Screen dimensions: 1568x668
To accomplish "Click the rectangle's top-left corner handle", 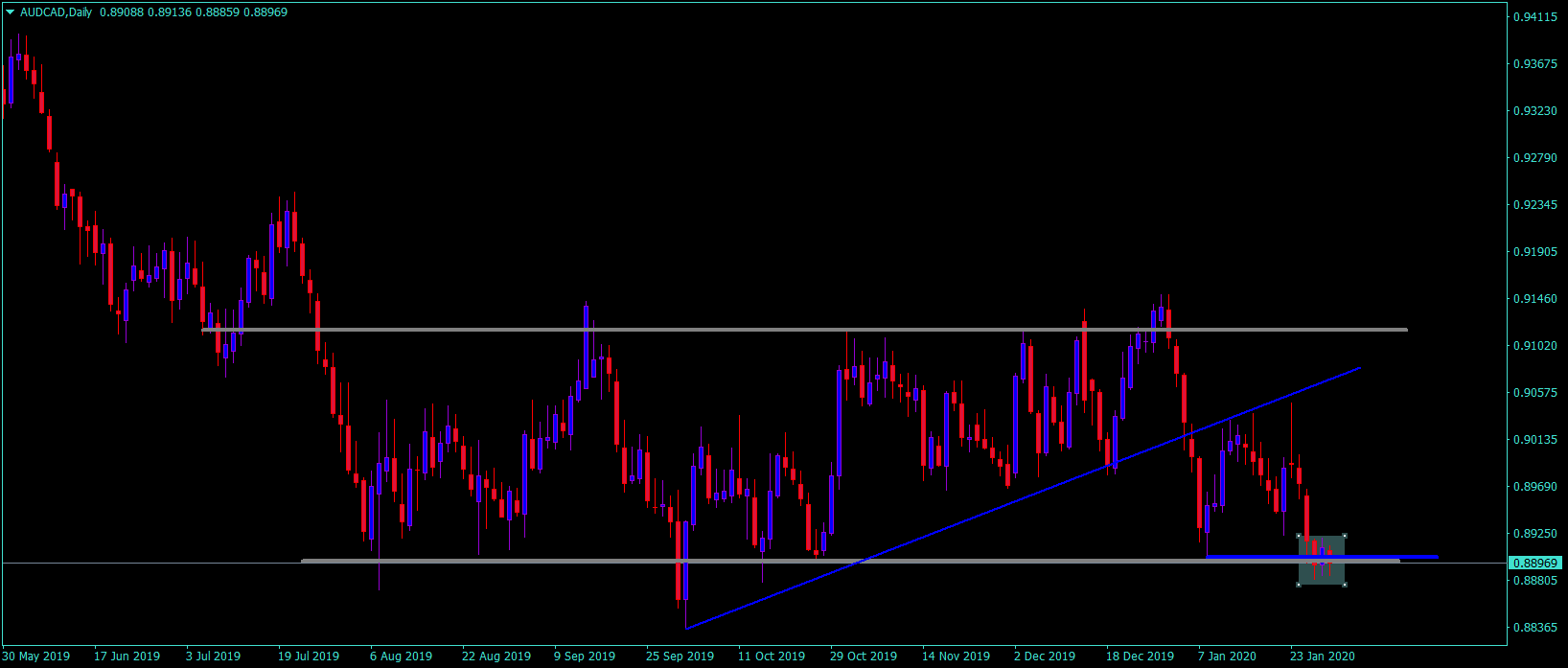I will (x=1299, y=536).
